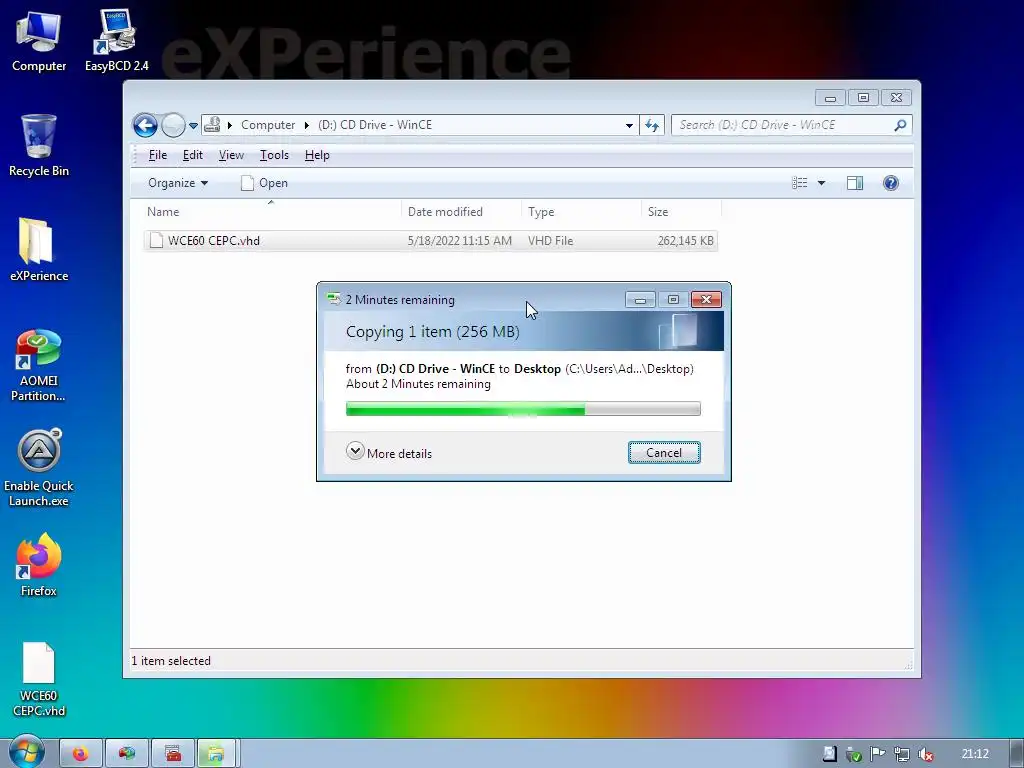The height and width of the screenshot is (768, 1024).
Task: Expand the Organize dropdown
Action: click(x=178, y=183)
